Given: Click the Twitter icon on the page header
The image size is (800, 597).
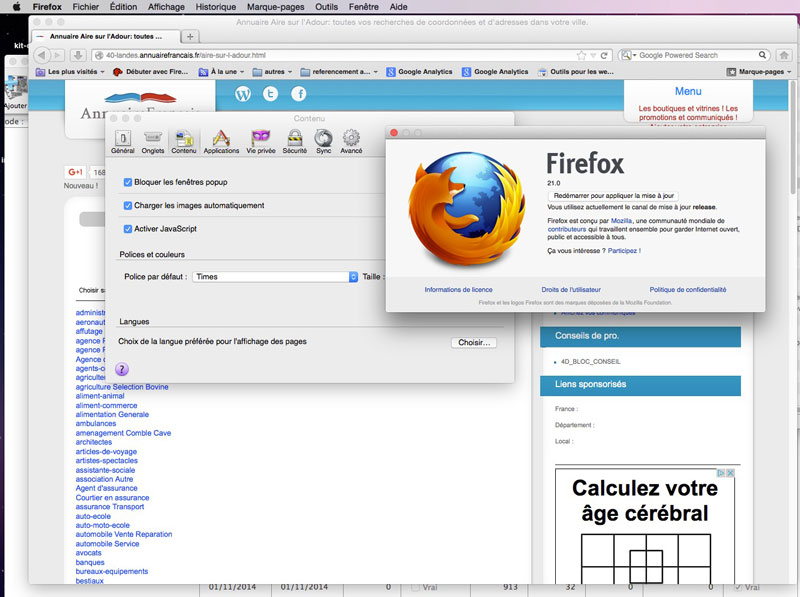Looking at the screenshot, I should point(270,94).
